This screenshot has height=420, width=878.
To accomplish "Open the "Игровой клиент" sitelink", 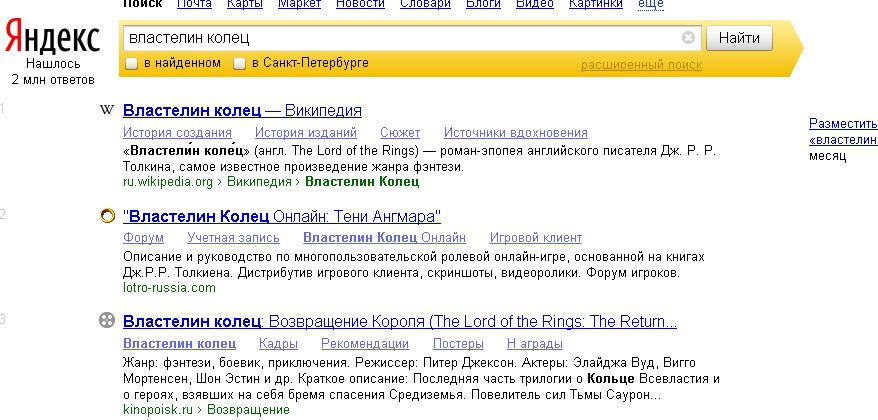I will pos(535,238).
